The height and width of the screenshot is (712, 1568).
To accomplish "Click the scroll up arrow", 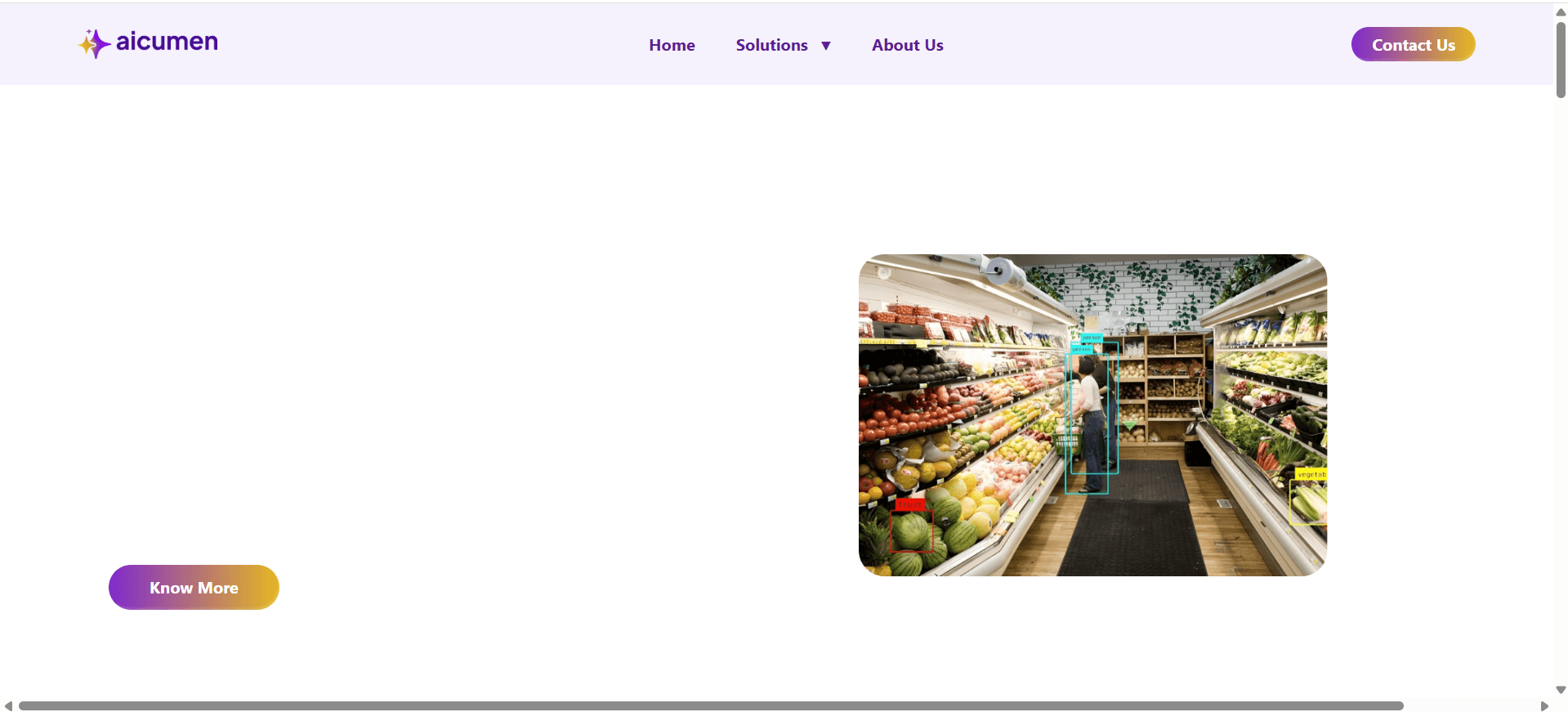I will click(x=1561, y=11).
